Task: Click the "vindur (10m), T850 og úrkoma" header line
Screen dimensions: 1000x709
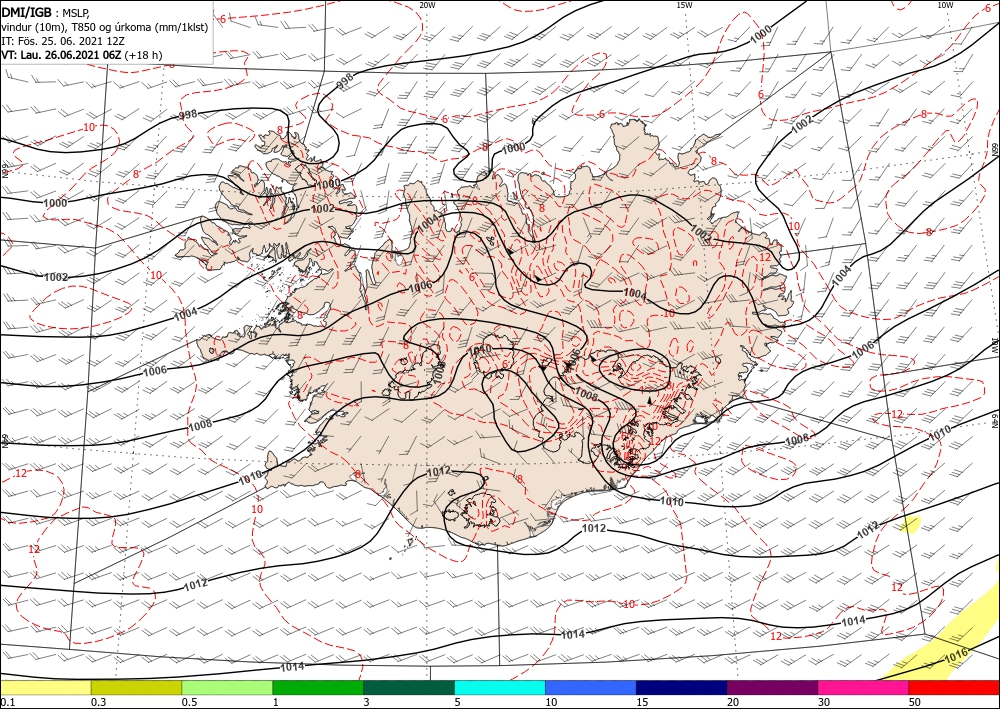Action: point(105,27)
